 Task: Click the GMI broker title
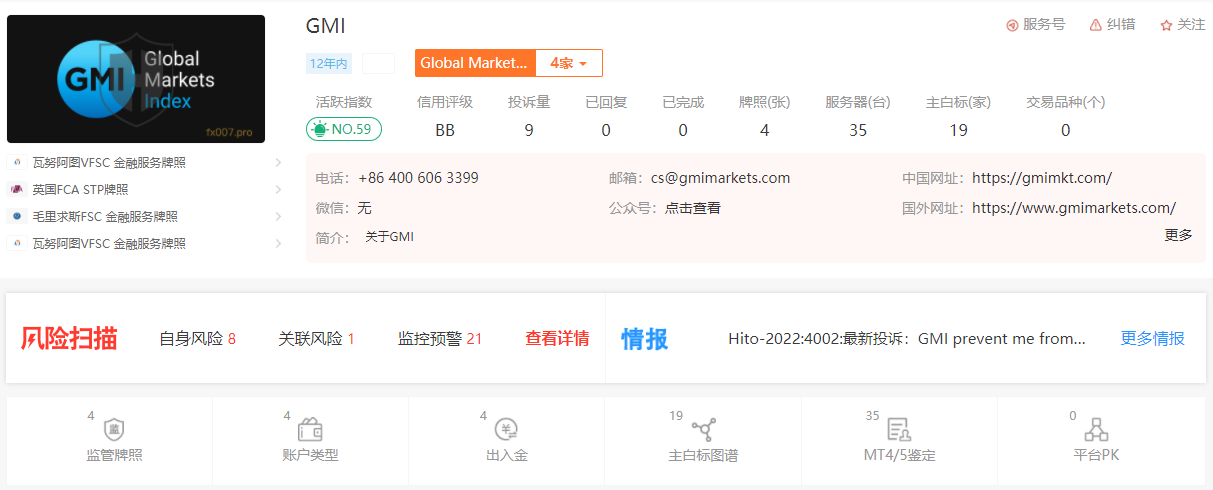point(325,26)
